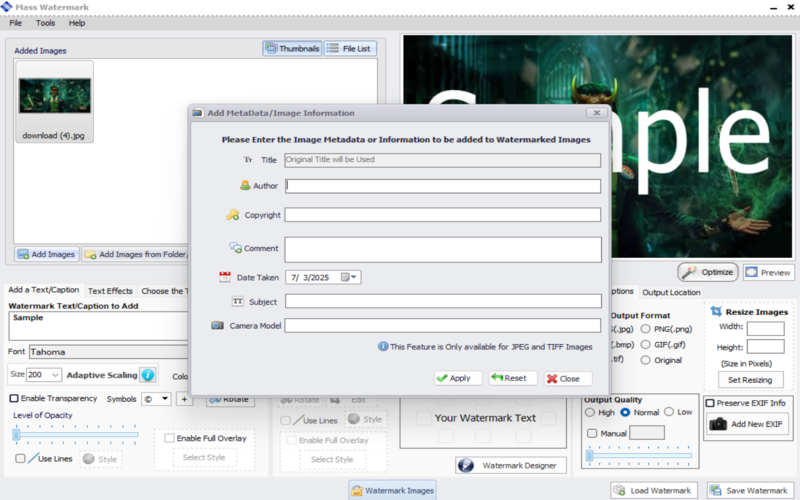Click the Author person icon

245,185
